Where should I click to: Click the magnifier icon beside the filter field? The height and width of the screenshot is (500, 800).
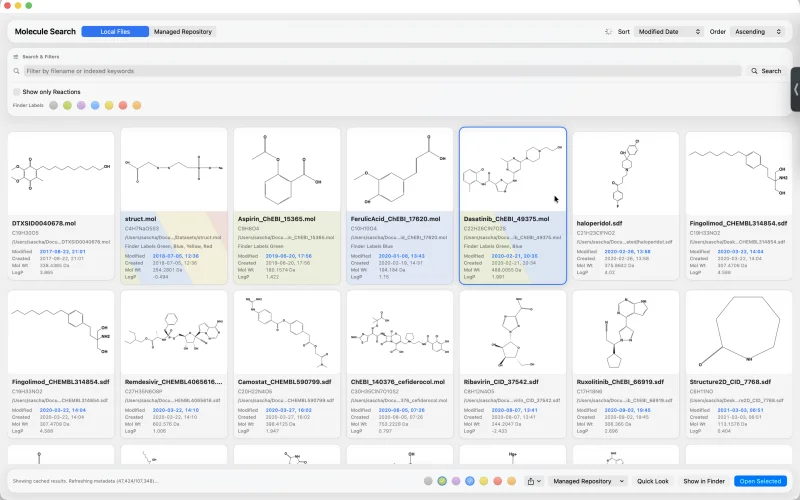coord(16,71)
